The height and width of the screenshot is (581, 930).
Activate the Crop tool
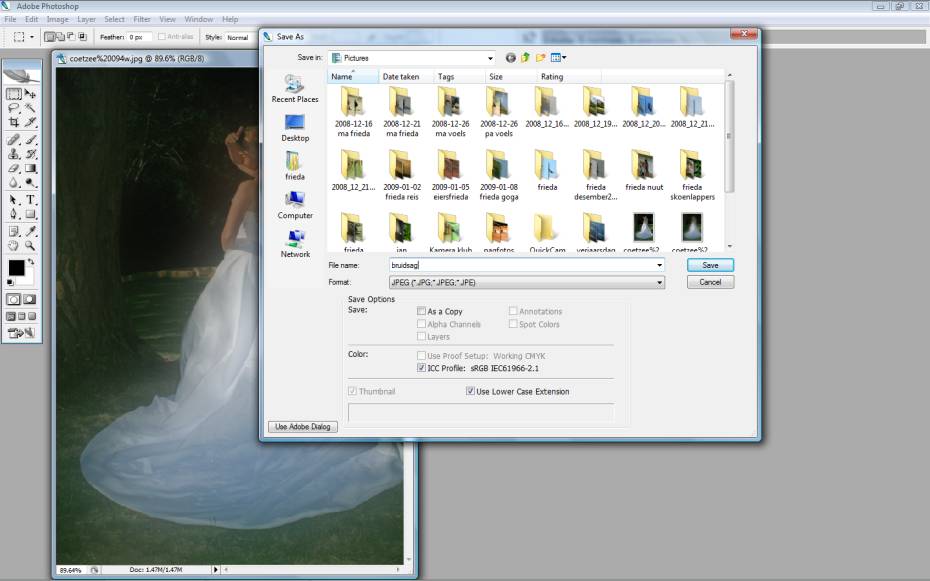tap(13, 123)
